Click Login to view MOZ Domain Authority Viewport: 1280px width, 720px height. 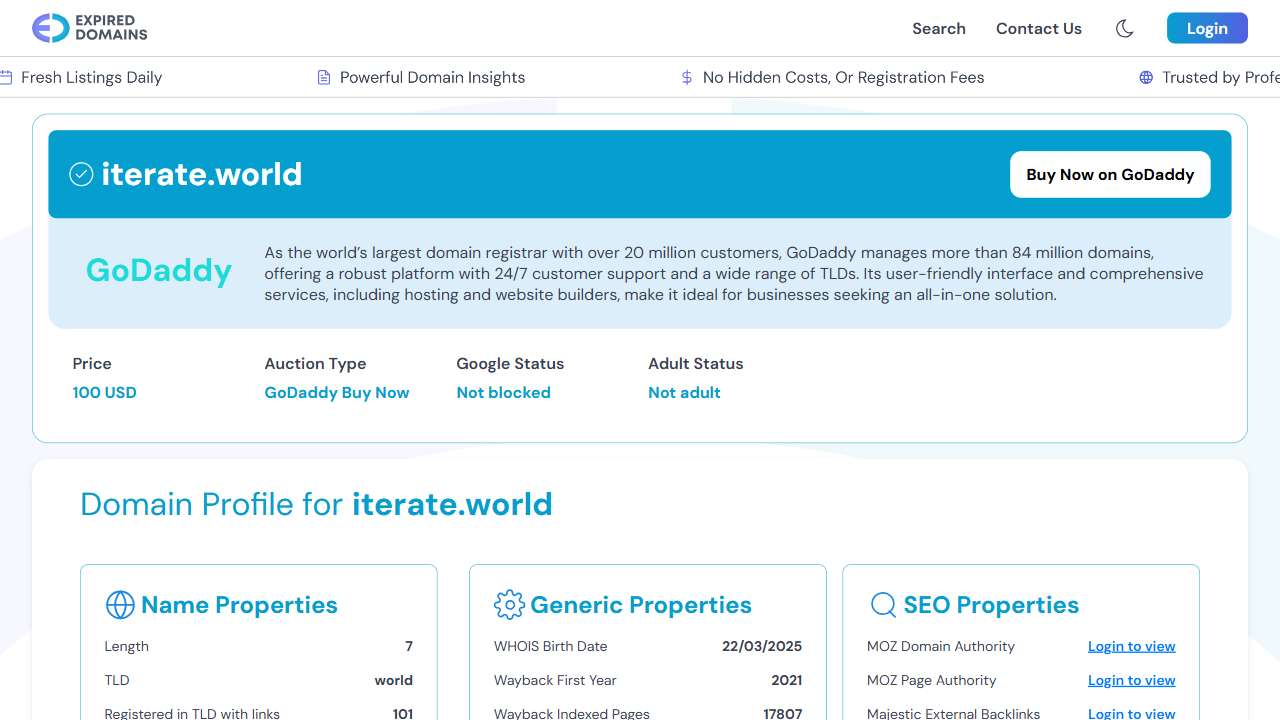[x=1131, y=646]
